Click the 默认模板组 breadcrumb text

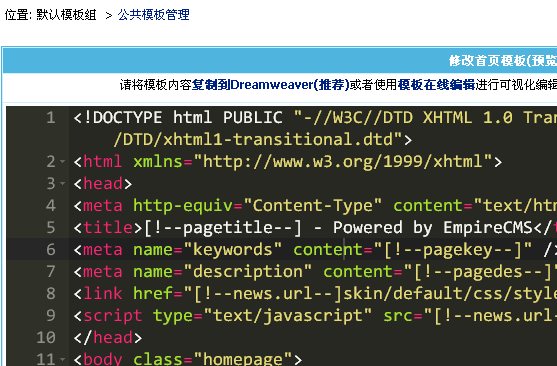(x=66, y=15)
